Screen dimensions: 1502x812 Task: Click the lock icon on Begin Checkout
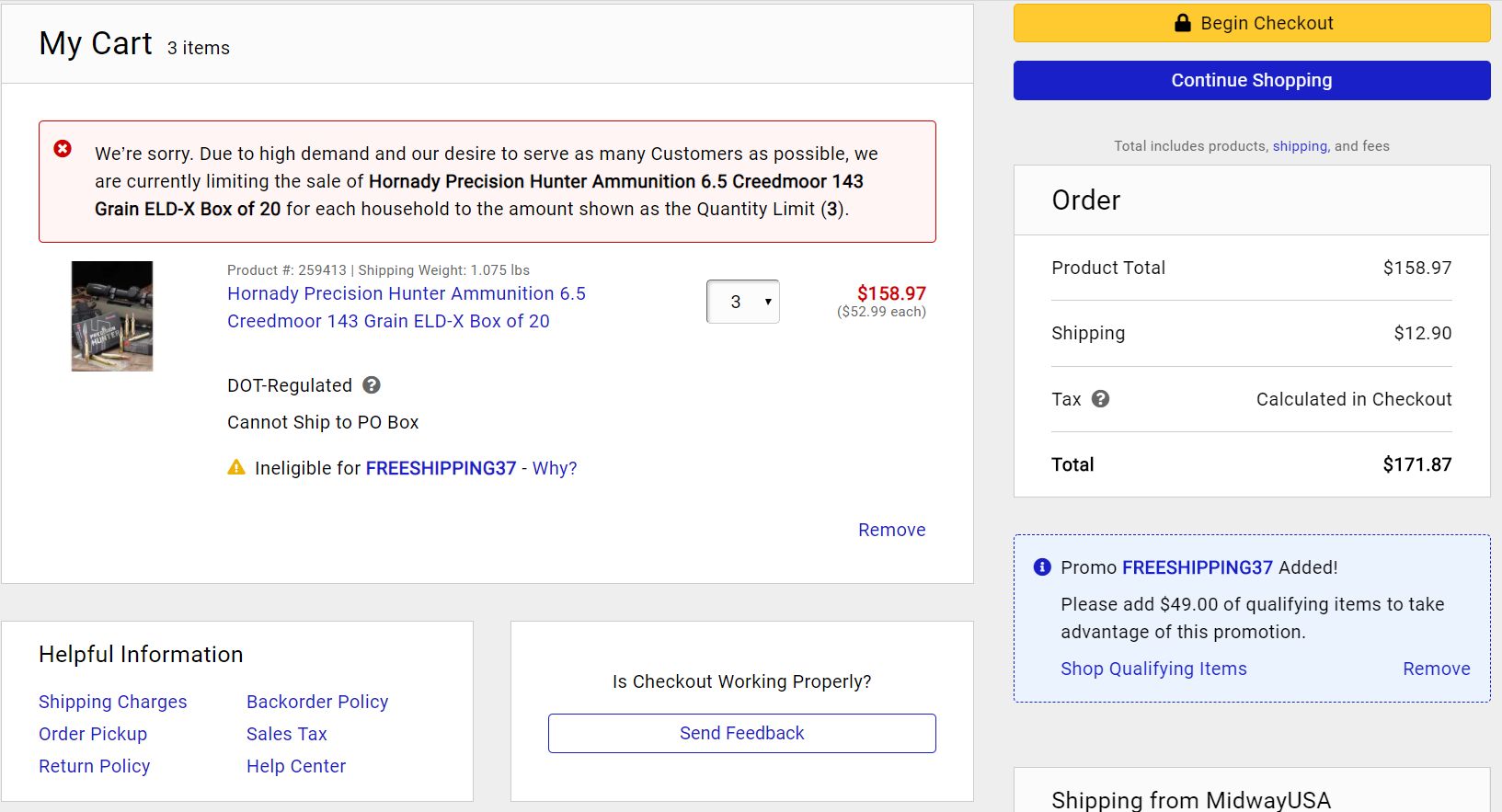click(x=1183, y=23)
